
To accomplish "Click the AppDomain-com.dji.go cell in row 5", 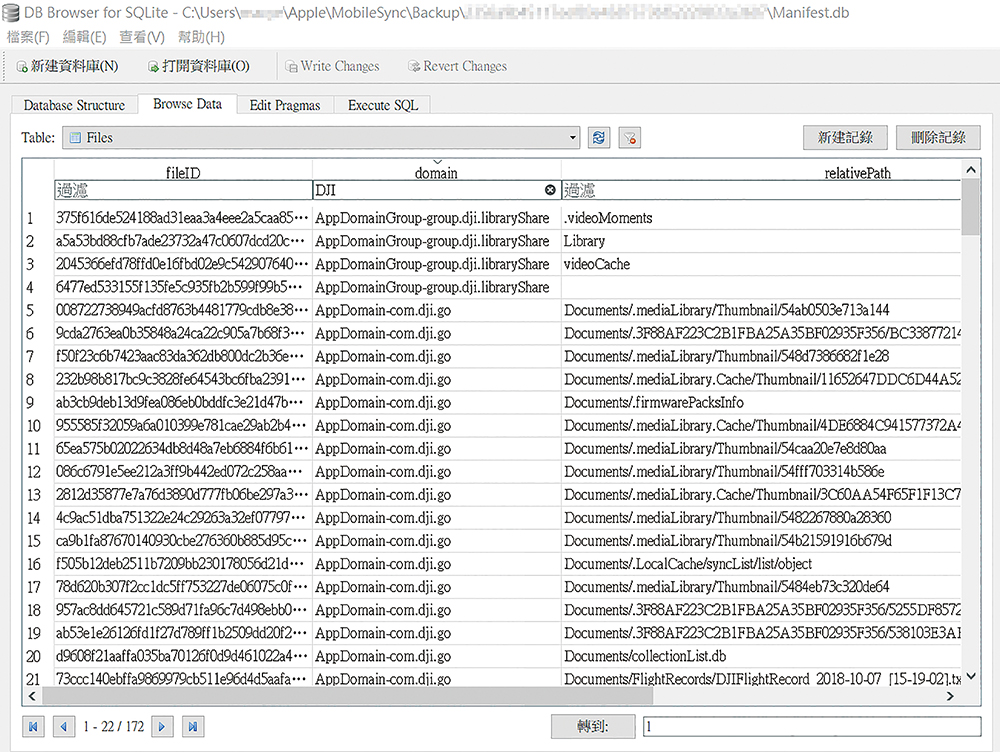I will 436,310.
